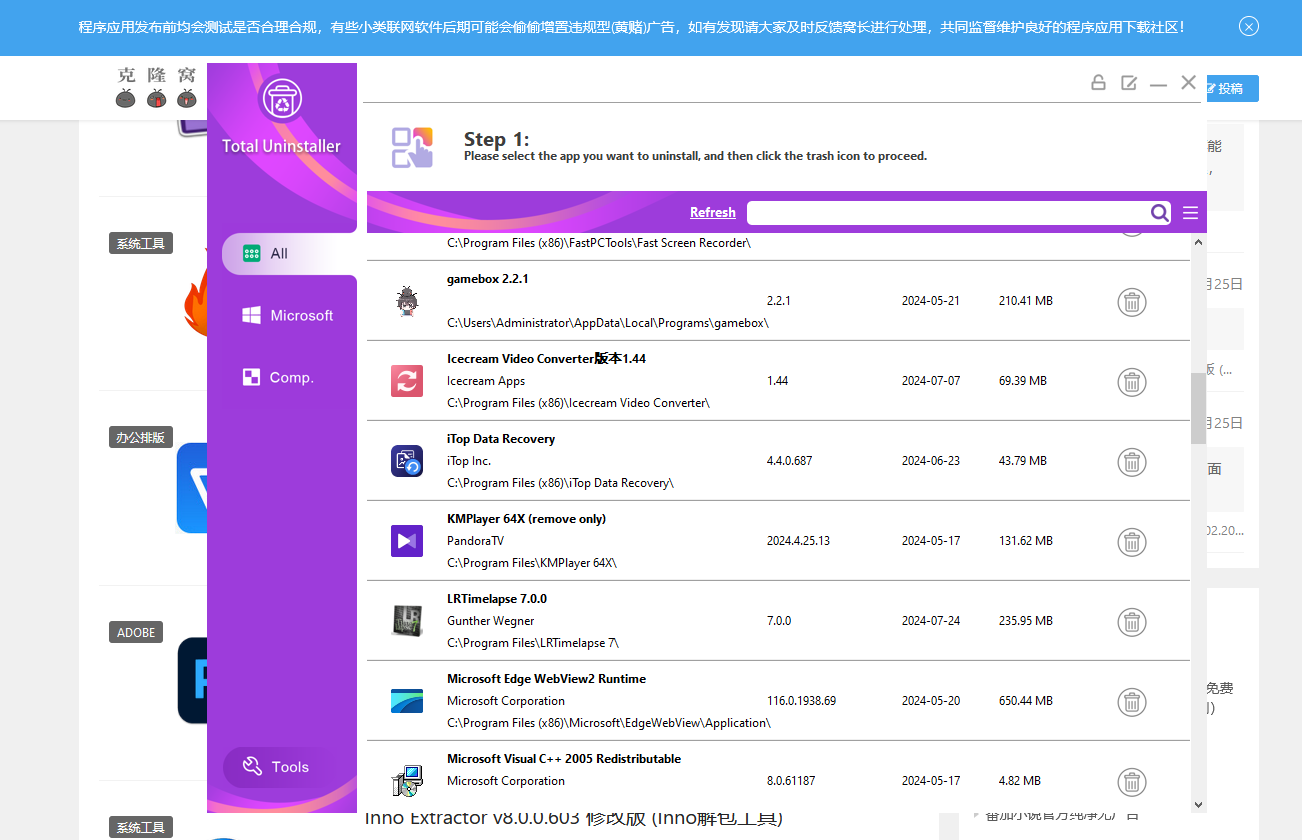
Task: Click the lock icon in title bar
Action: coord(1098,83)
